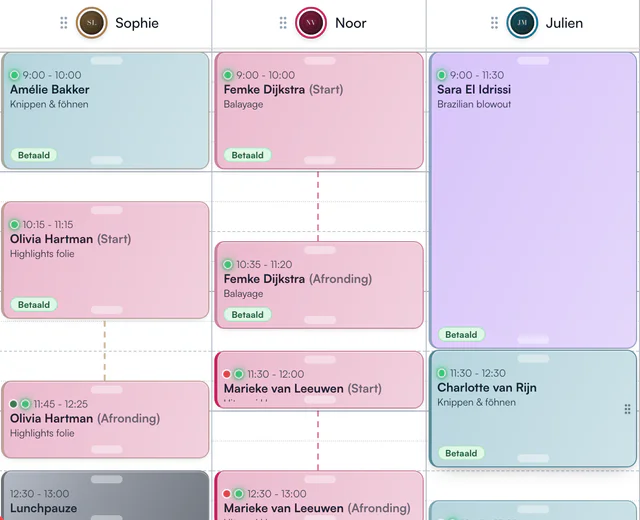Click the Betaald badge on Charlotte van Rijn's appointment
This screenshot has width=640, height=520.
pos(461,453)
